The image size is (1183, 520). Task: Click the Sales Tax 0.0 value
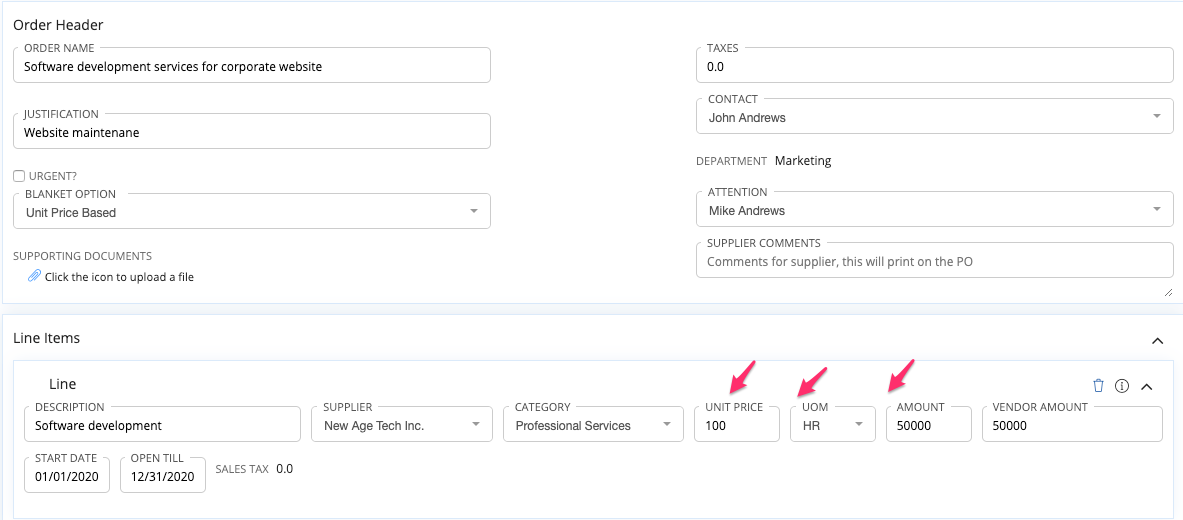click(x=284, y=469)
